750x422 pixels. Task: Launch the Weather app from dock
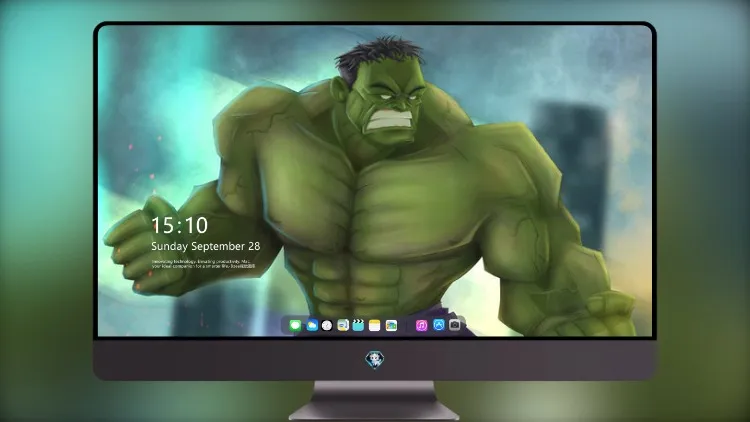312,325
